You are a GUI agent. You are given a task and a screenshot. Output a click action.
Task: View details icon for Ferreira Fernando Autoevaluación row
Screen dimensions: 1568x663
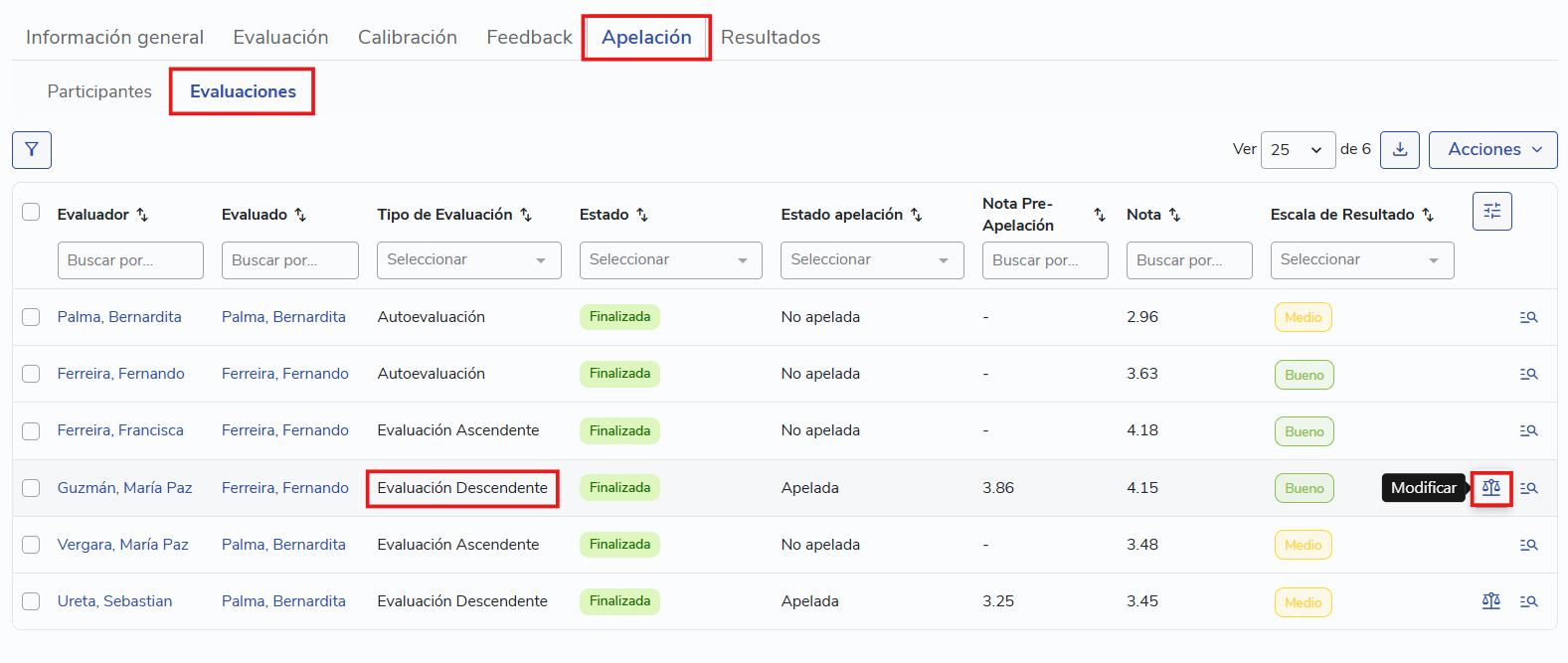point(1528,374)
